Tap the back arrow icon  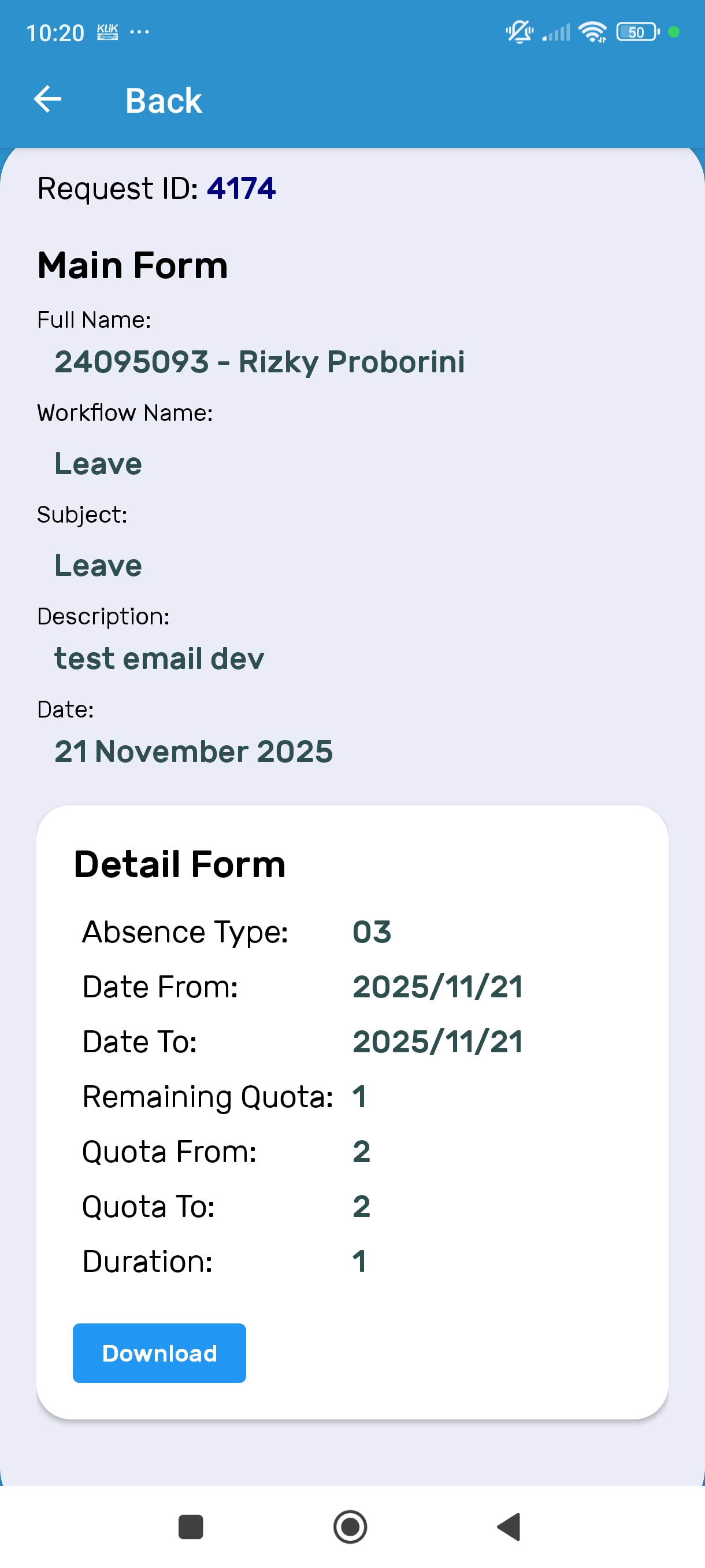pyautogui.click(x=47, y=99)
